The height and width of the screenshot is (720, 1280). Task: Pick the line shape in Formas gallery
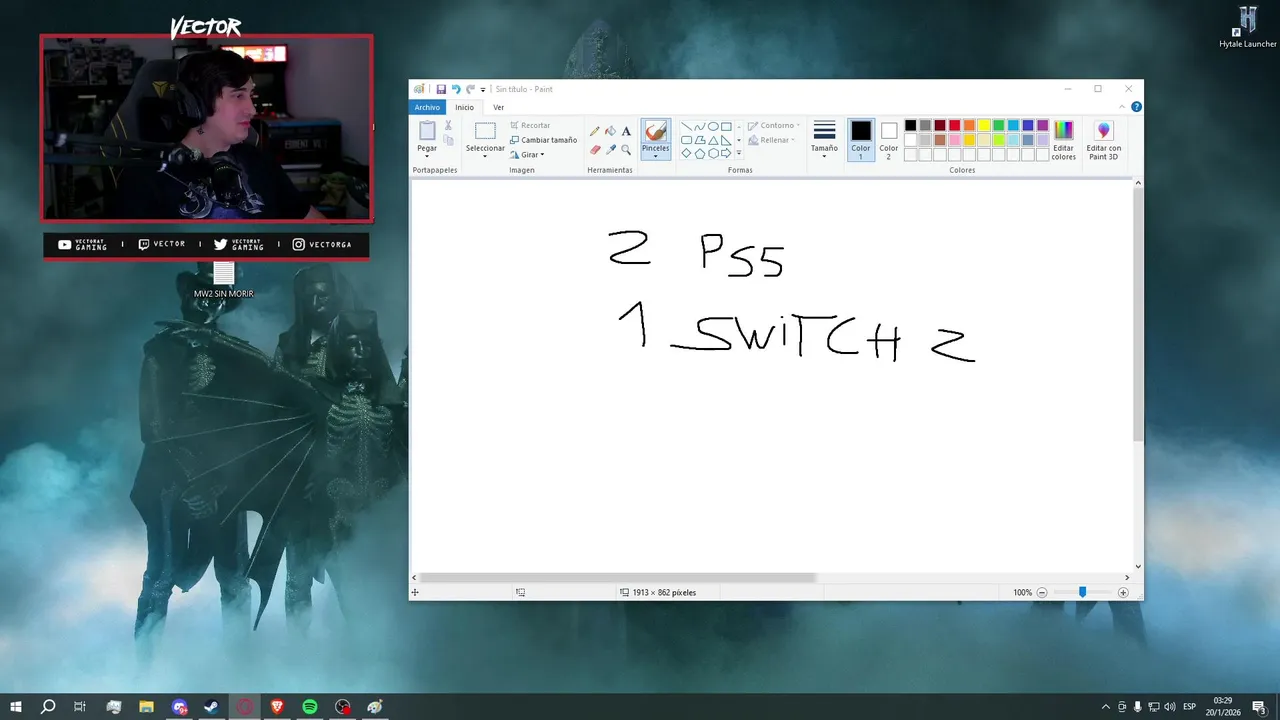[687, 127]
